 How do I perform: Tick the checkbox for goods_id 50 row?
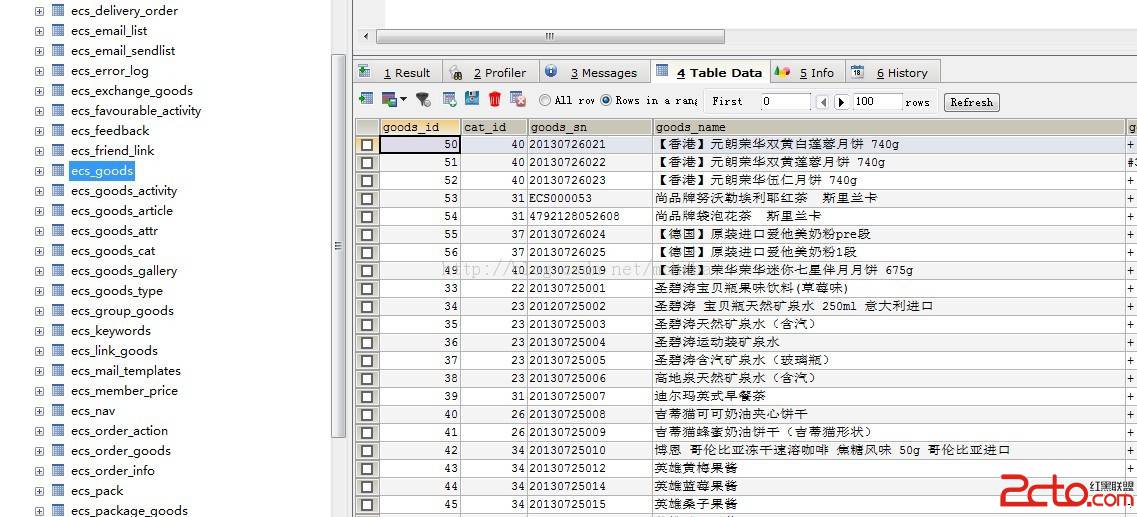point(367,144)
